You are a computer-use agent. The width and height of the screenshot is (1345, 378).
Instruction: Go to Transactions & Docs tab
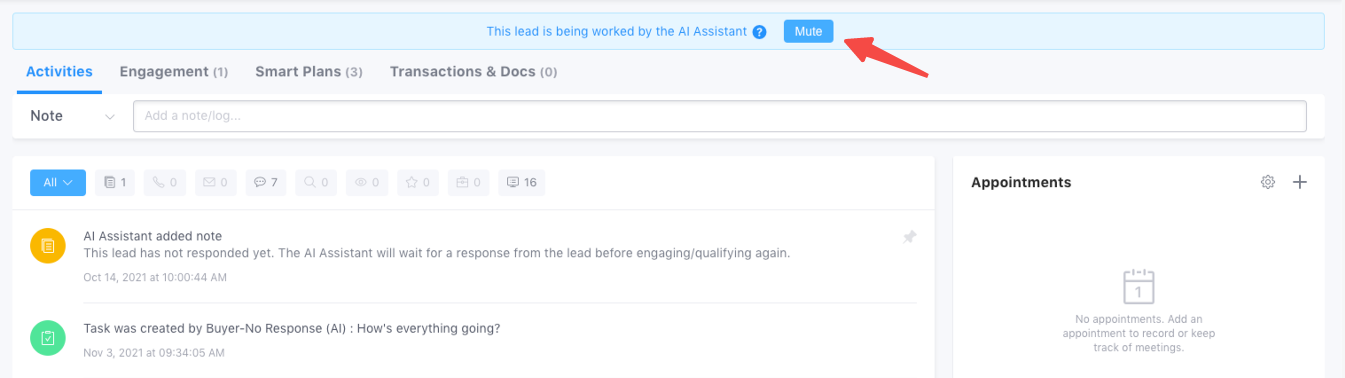coord(473,72)
